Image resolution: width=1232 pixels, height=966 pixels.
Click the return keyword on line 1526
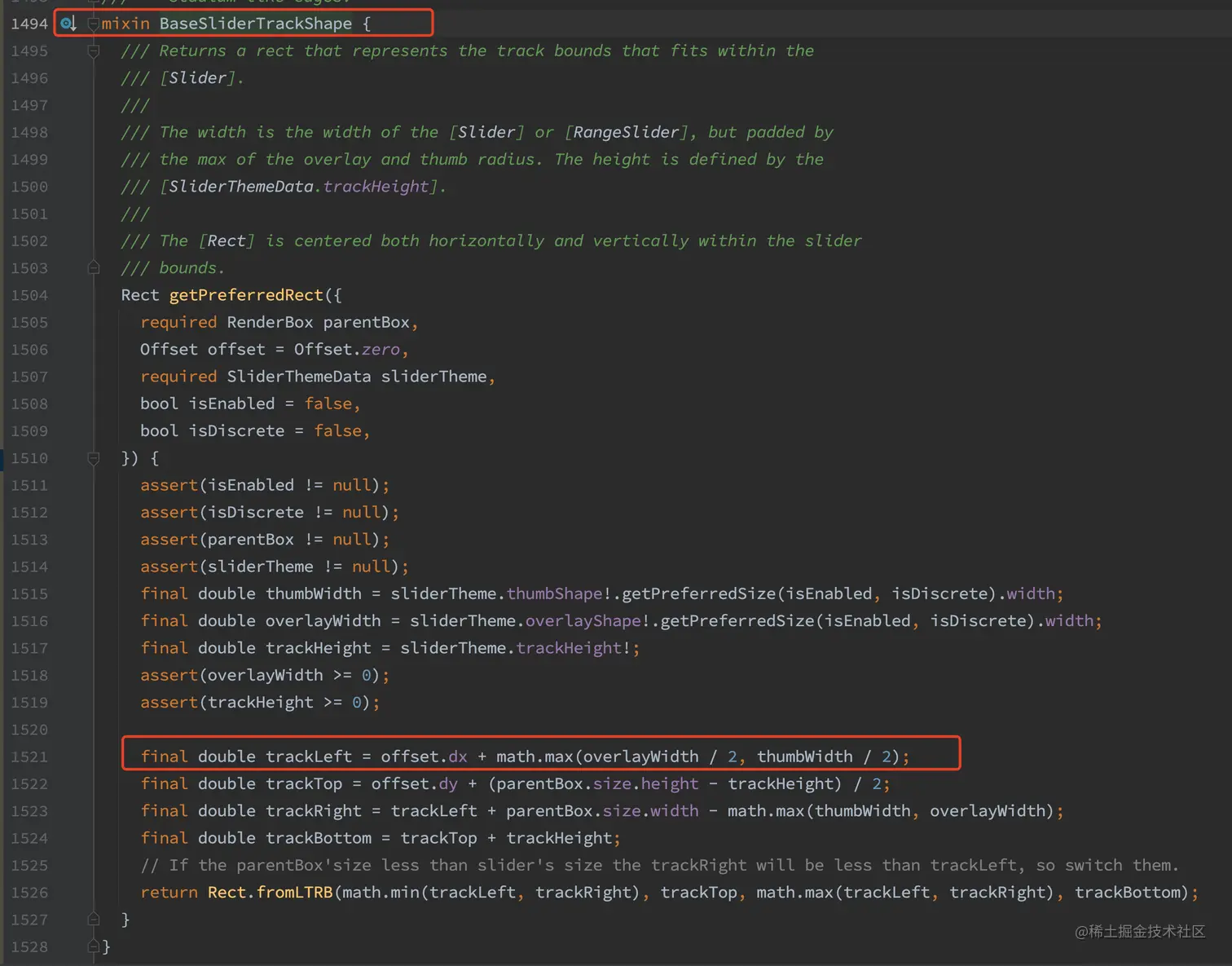[x=169, y=893]
